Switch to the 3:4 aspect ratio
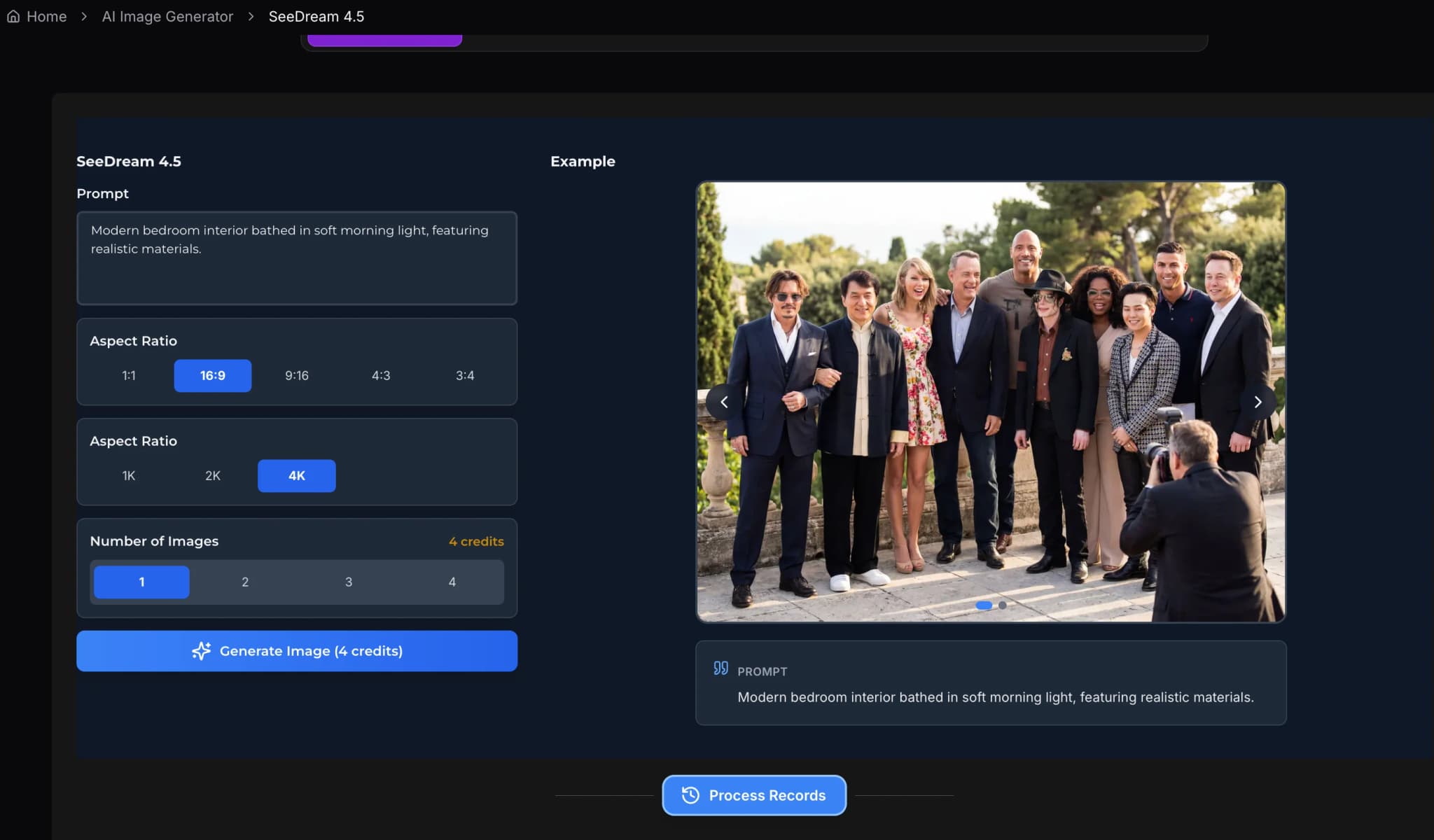This screenshot has width=1434, height=840. click(x=465, y=376)
